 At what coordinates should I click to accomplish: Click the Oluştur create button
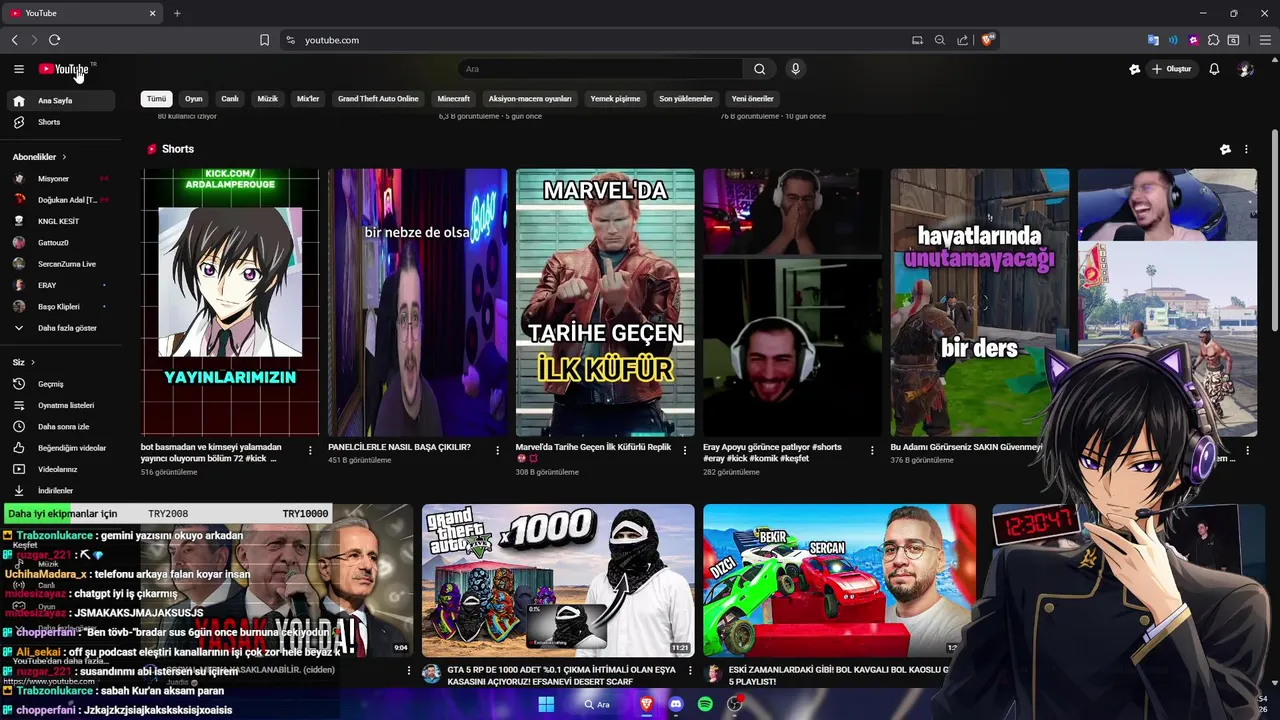(x=1172, y=69)
